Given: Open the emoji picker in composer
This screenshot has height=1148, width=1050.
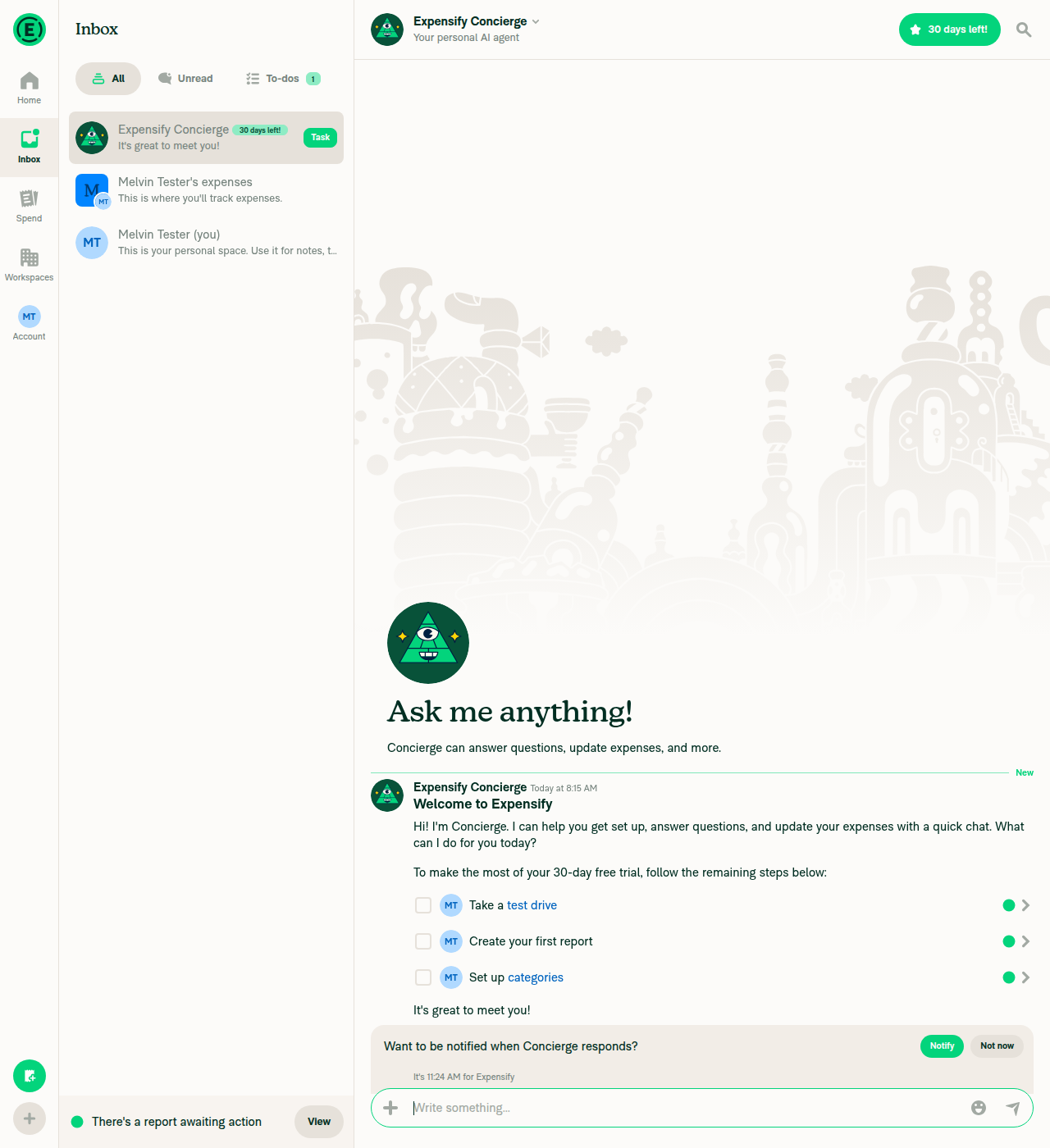Looking at the screenshot, I should [x=979, y=1108].
